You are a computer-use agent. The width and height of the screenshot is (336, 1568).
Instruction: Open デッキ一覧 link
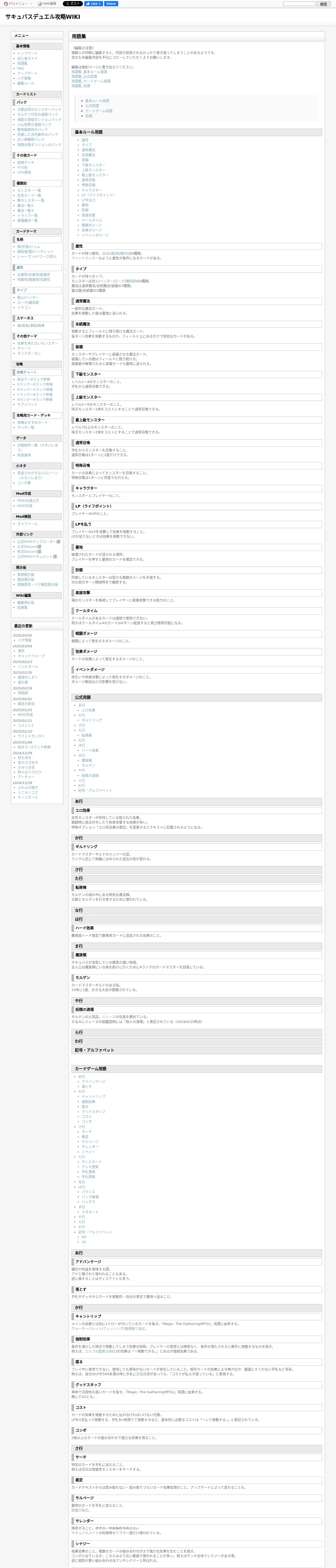pos(26,427)
